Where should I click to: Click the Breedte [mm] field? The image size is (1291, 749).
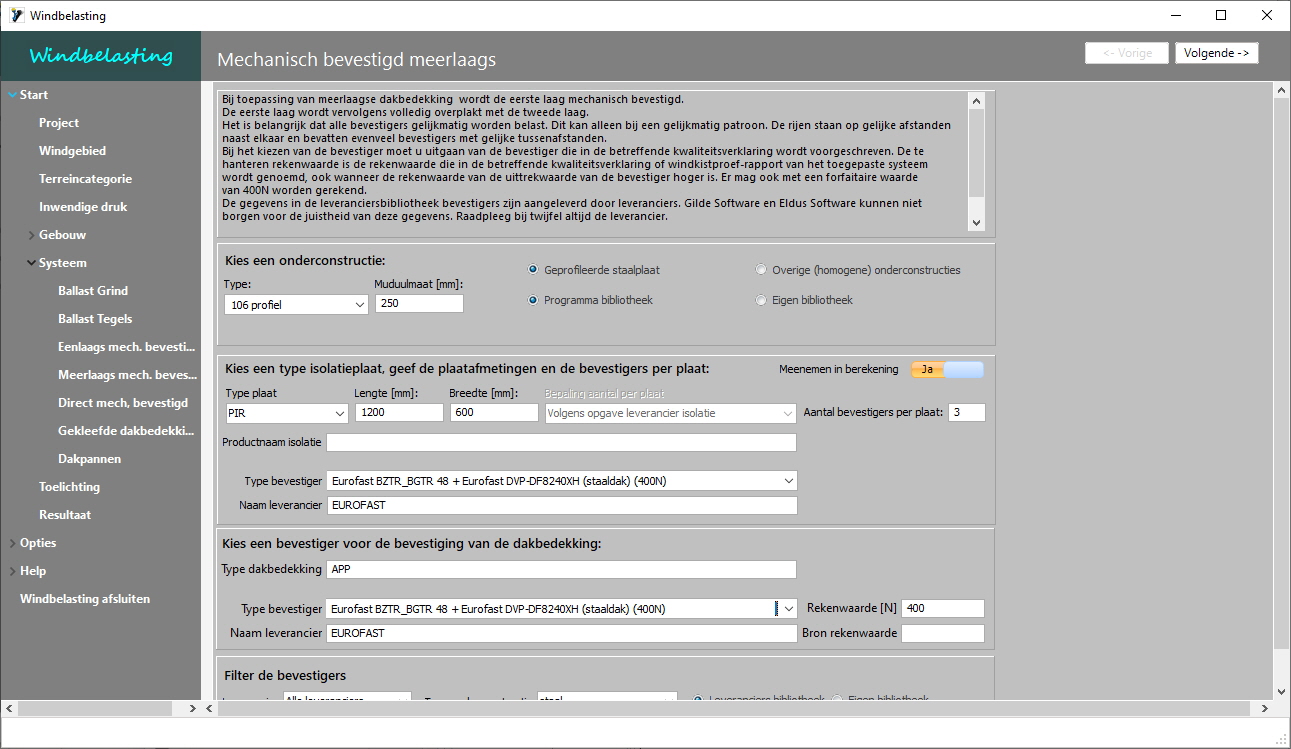pyautogui.click(x=494, y=412)
